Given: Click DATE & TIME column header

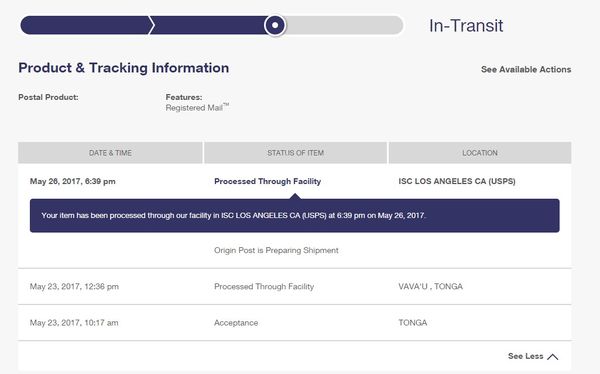Looking at the screenshot, I should pos(110,153).
